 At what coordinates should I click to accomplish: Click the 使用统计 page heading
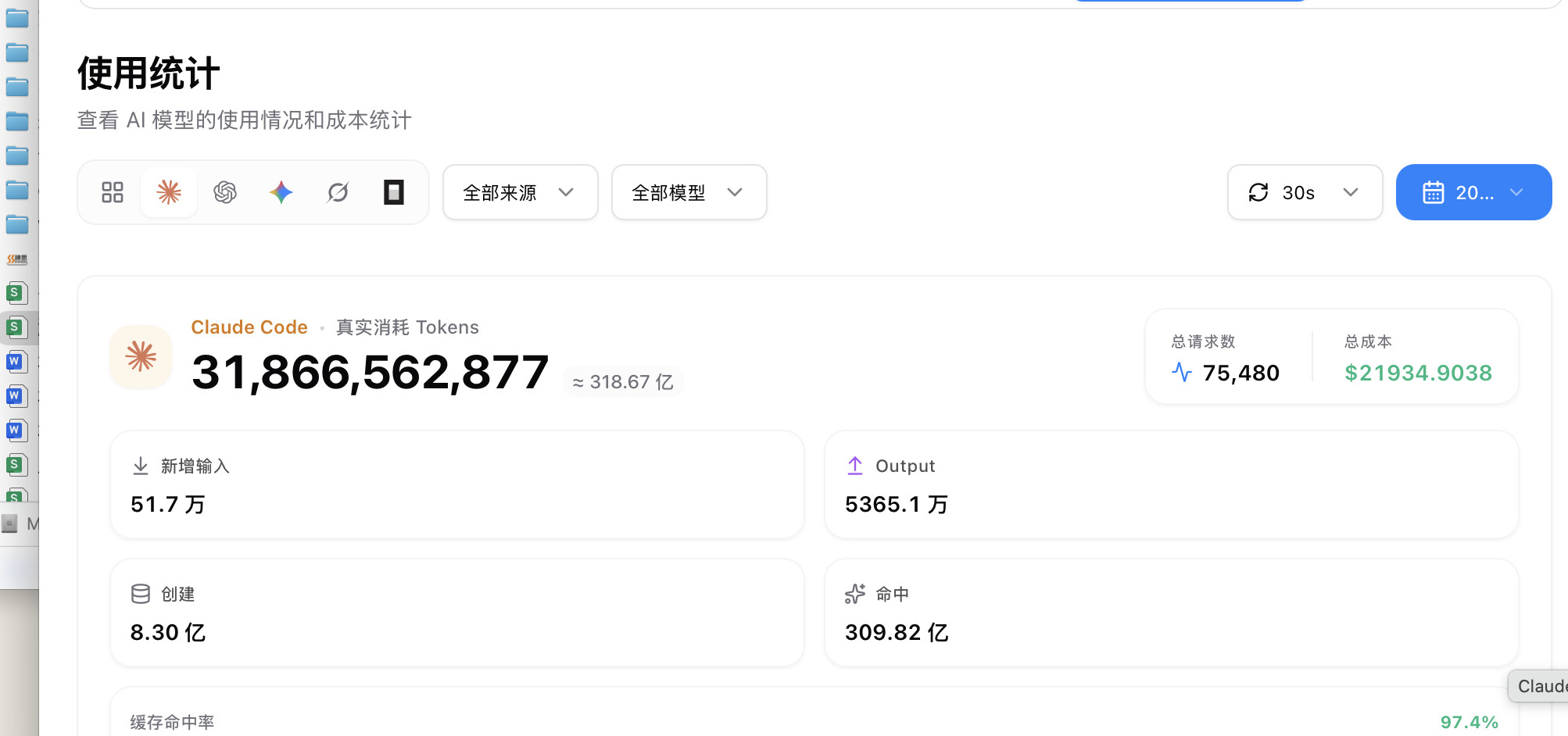tap(149, 73)
